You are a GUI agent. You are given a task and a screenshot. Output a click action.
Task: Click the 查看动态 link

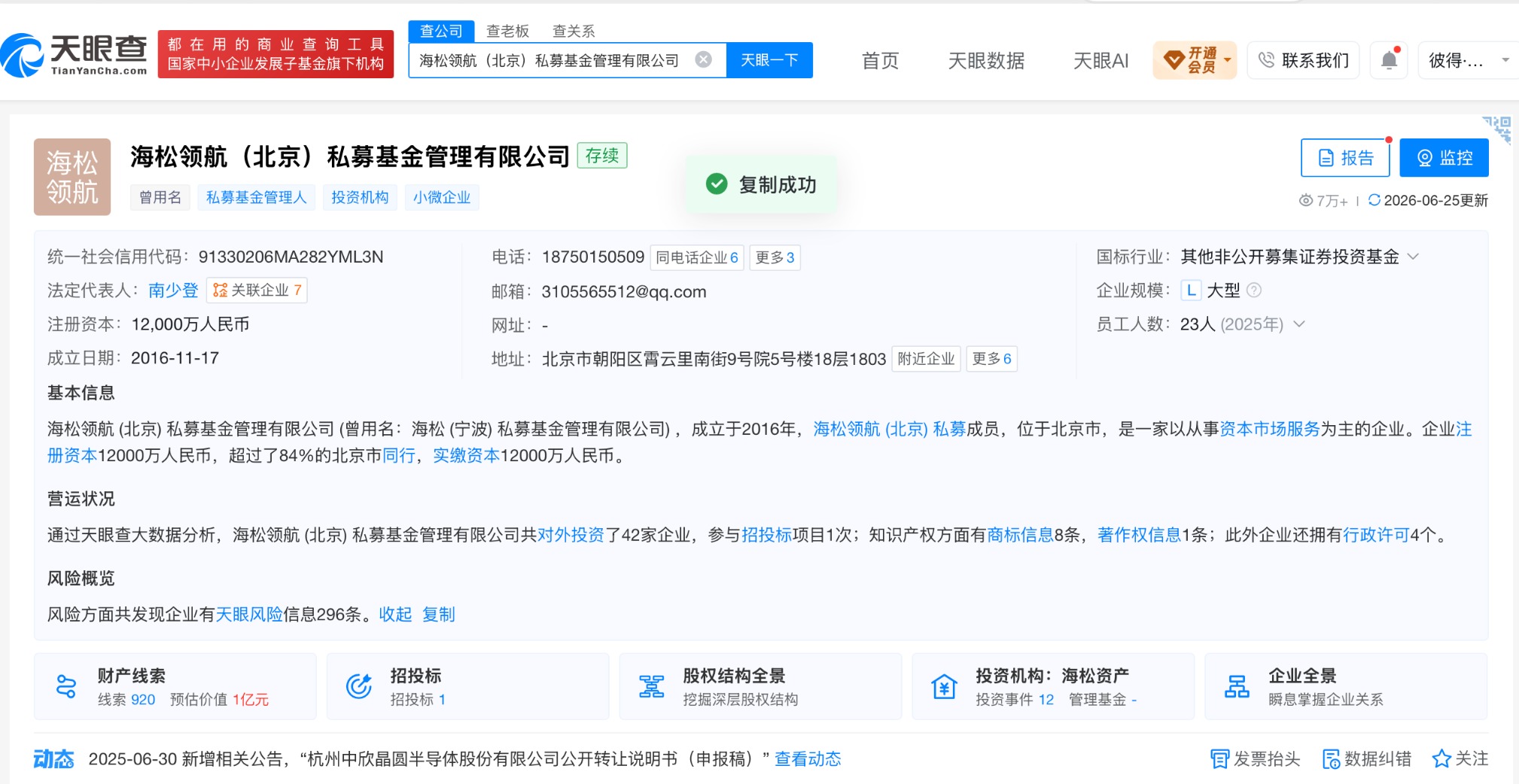tap(808, 759)
